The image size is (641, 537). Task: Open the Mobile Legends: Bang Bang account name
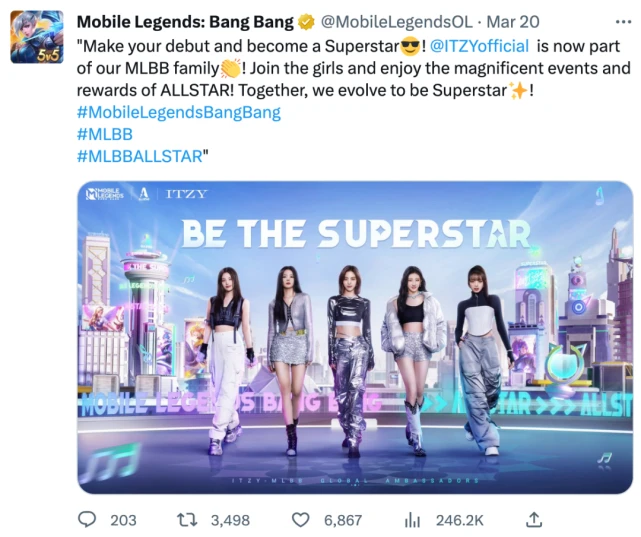[x=185, y=23]
